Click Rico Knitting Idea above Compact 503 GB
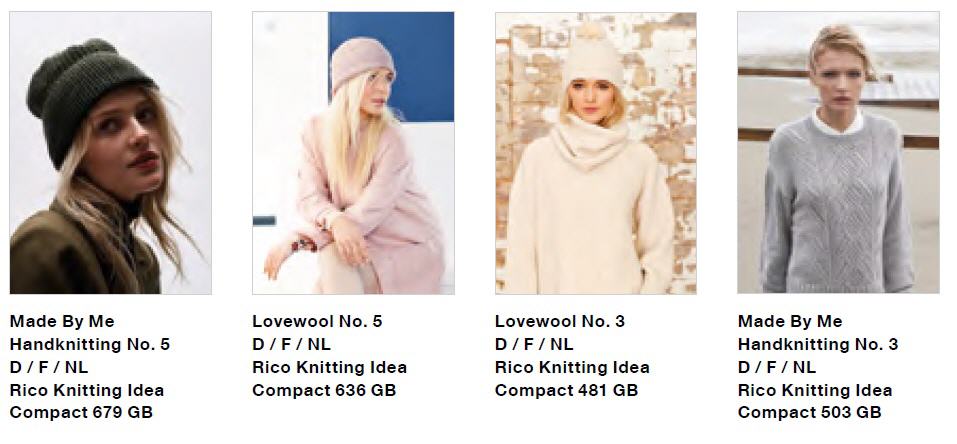 point(815,390)
